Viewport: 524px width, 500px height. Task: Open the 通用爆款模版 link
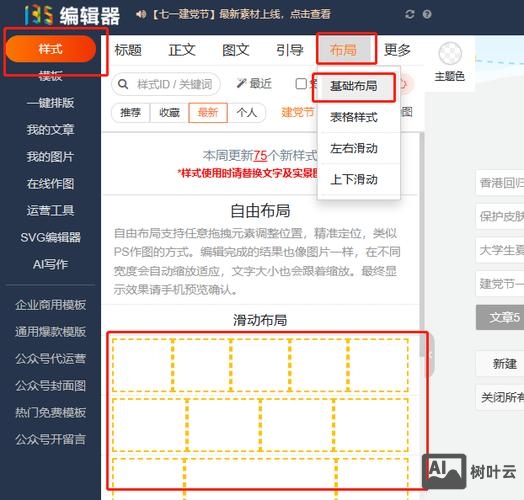pyautogui.click(x=50, y=332)
